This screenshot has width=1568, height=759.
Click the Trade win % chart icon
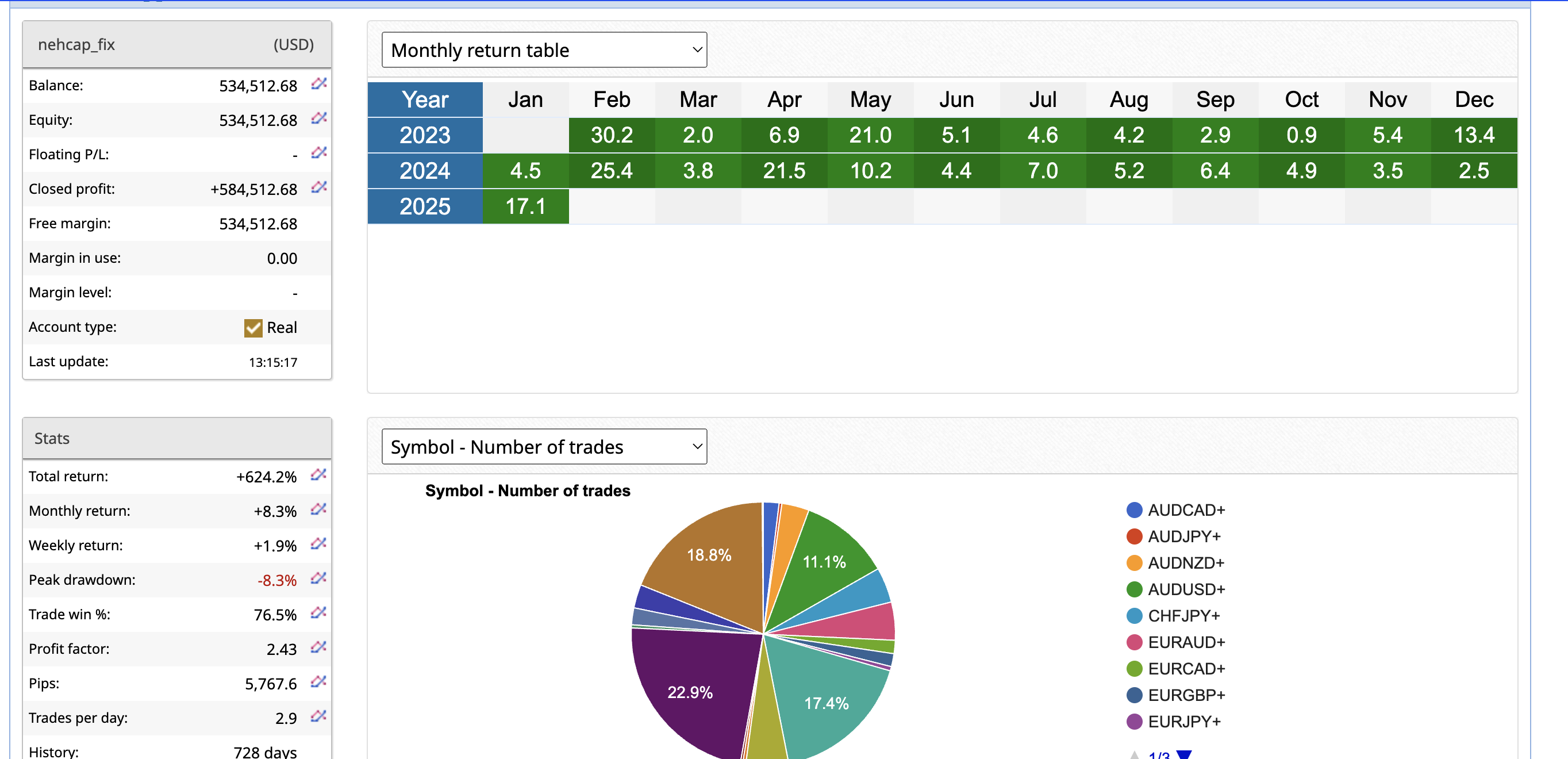pyautogui.click(x=318, y=613)
